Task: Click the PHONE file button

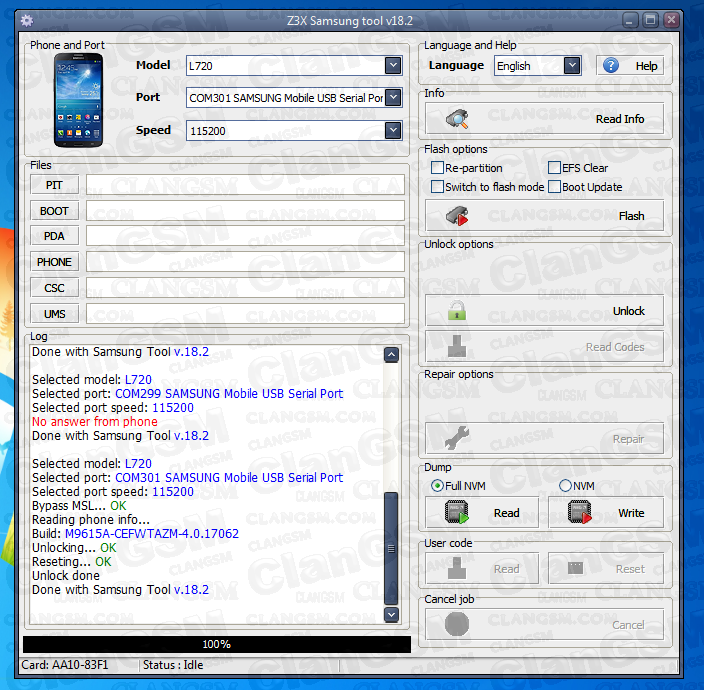Action: (54, 262)
